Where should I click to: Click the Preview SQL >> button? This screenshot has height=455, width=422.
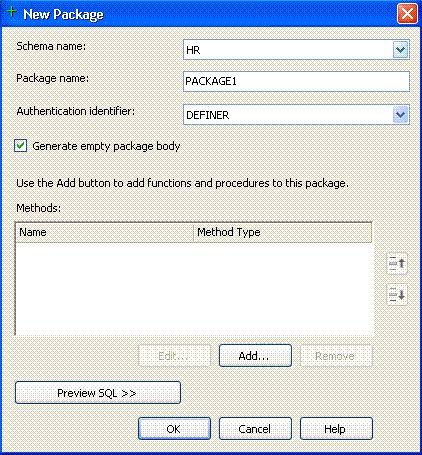pyautogui.click(x=98, y=393)
